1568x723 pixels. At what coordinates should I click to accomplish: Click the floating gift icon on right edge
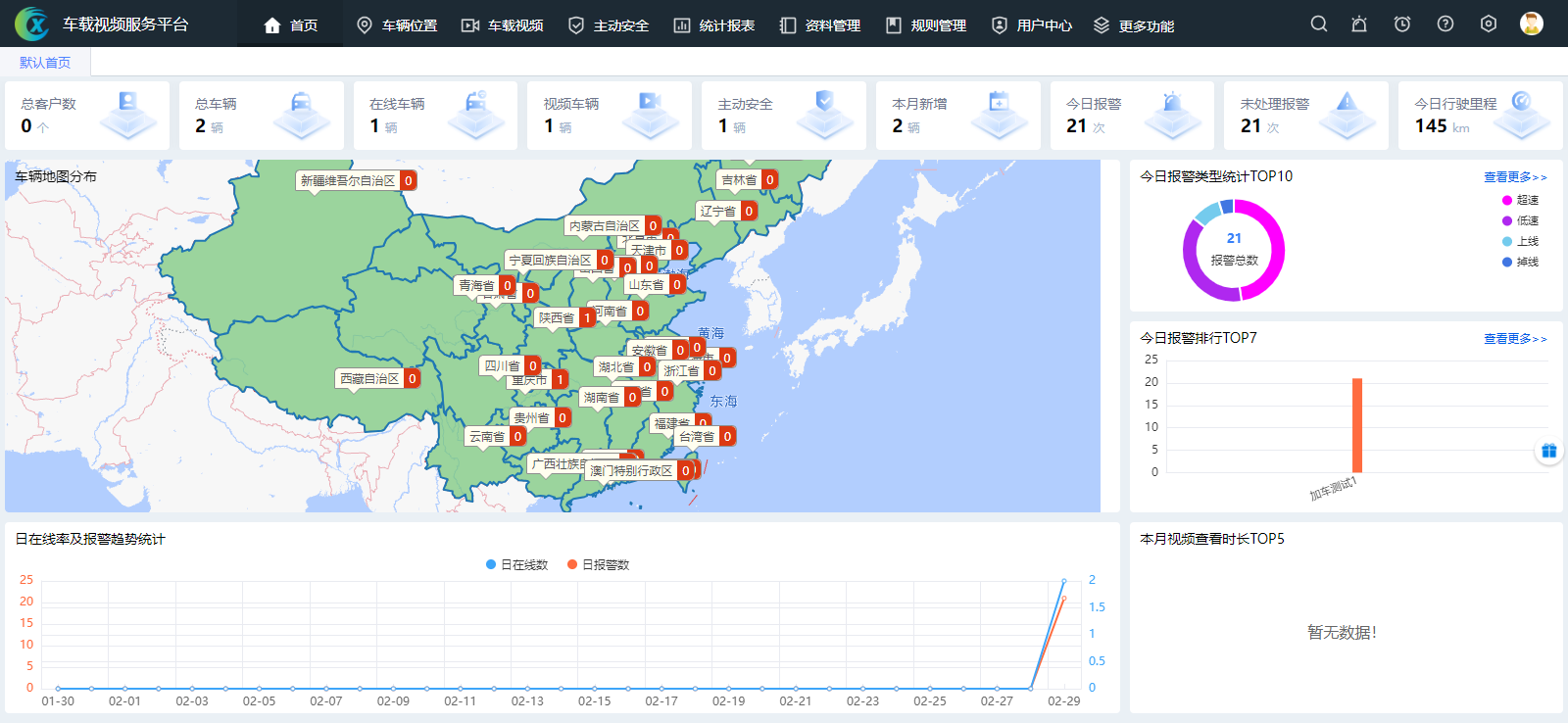click(1548, 451)
